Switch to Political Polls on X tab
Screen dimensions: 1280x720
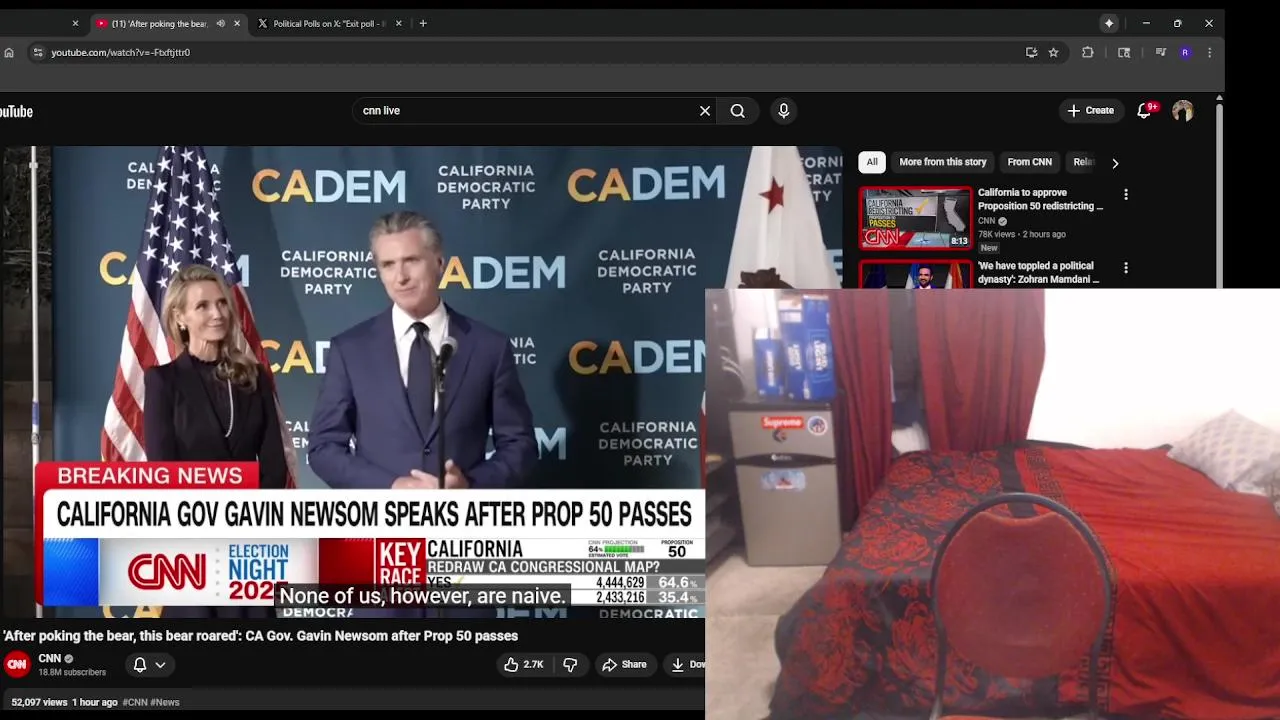(x=321, y=23)
